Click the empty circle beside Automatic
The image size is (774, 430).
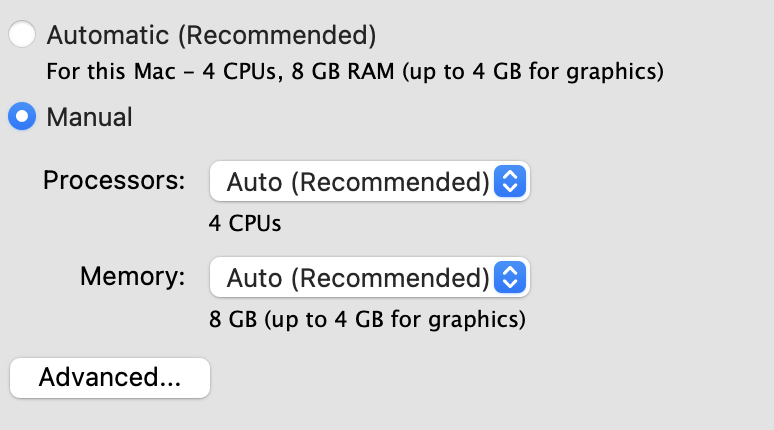pos(22,36)
